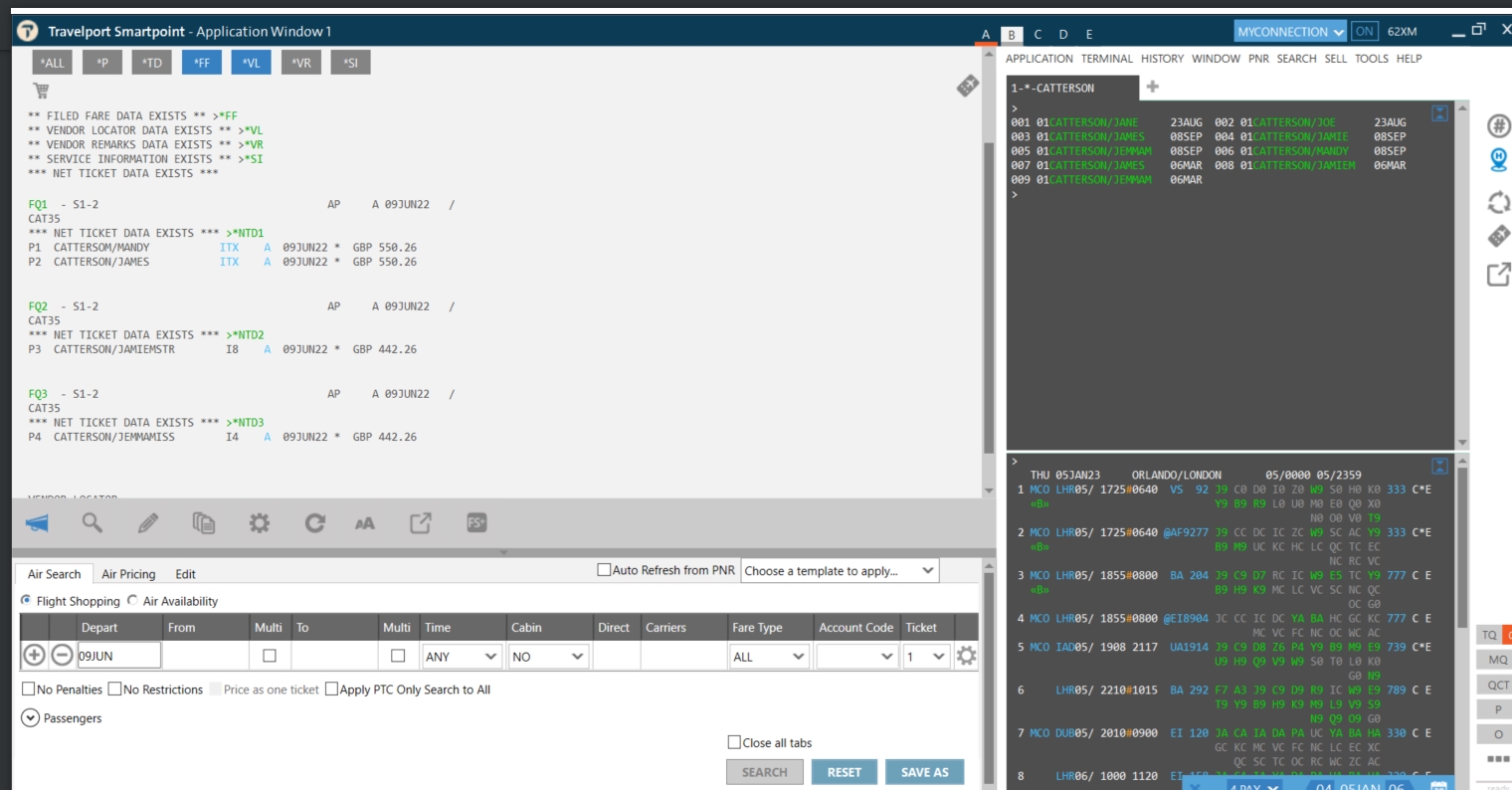
Task: Pop out PNR viewer with toolbar arrow icon
Action: click(x=421, y=522)
